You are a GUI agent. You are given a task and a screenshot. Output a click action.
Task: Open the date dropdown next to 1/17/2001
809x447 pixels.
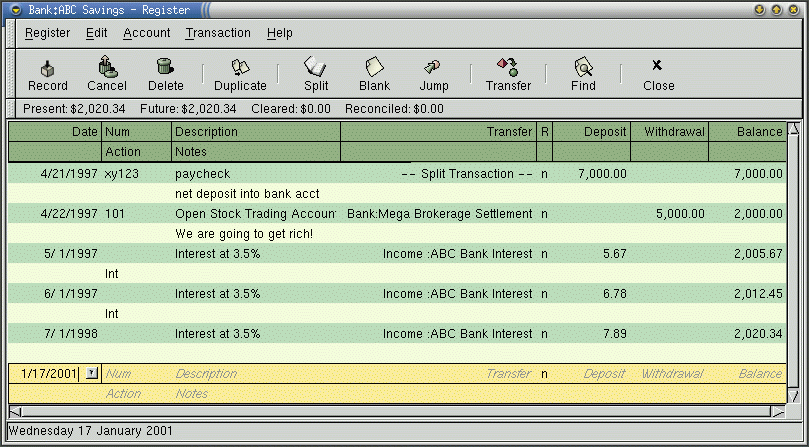click(x=91, y=374)
